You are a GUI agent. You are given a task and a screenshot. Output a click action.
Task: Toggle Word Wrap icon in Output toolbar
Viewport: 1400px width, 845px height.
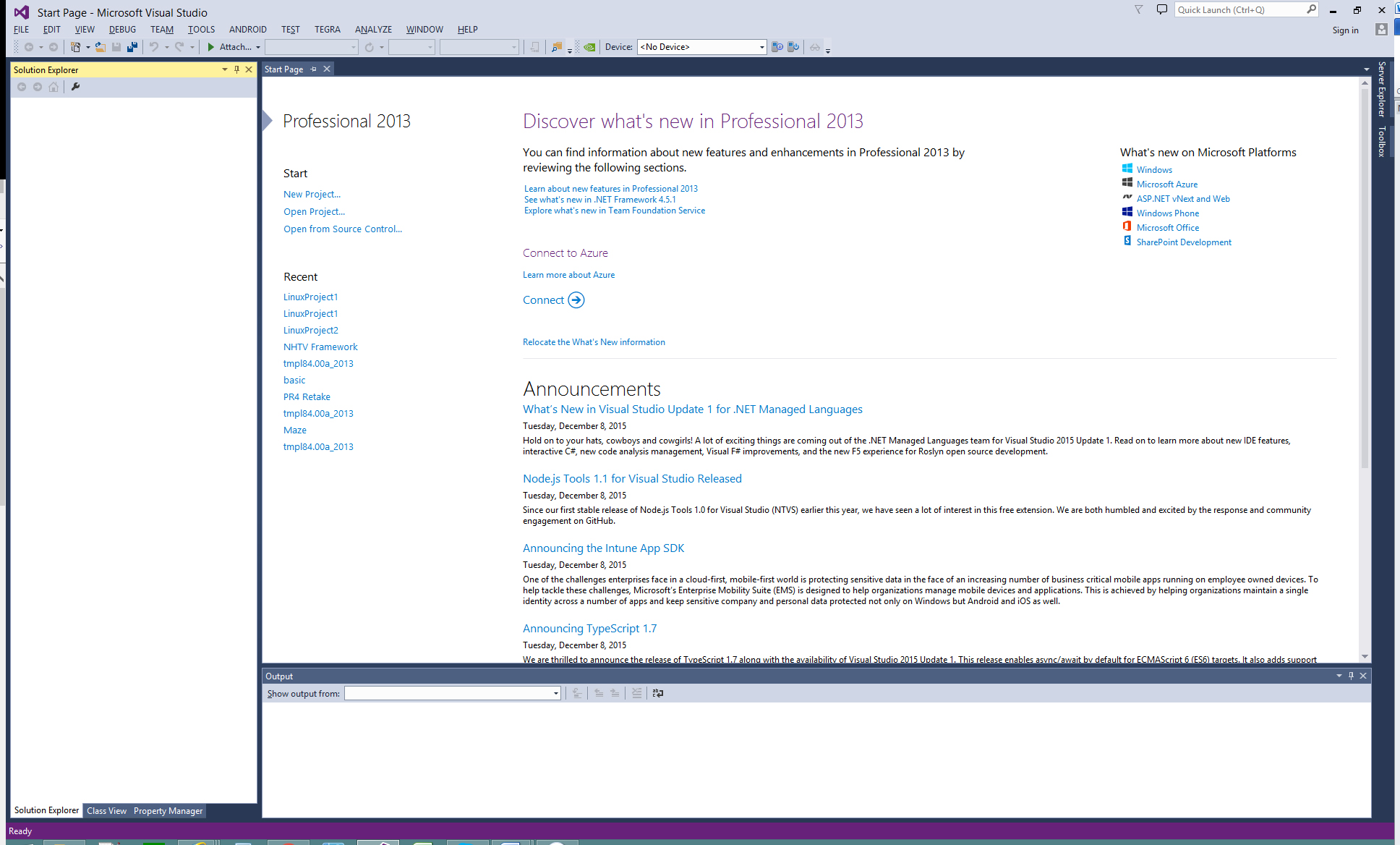coord(658,693)
